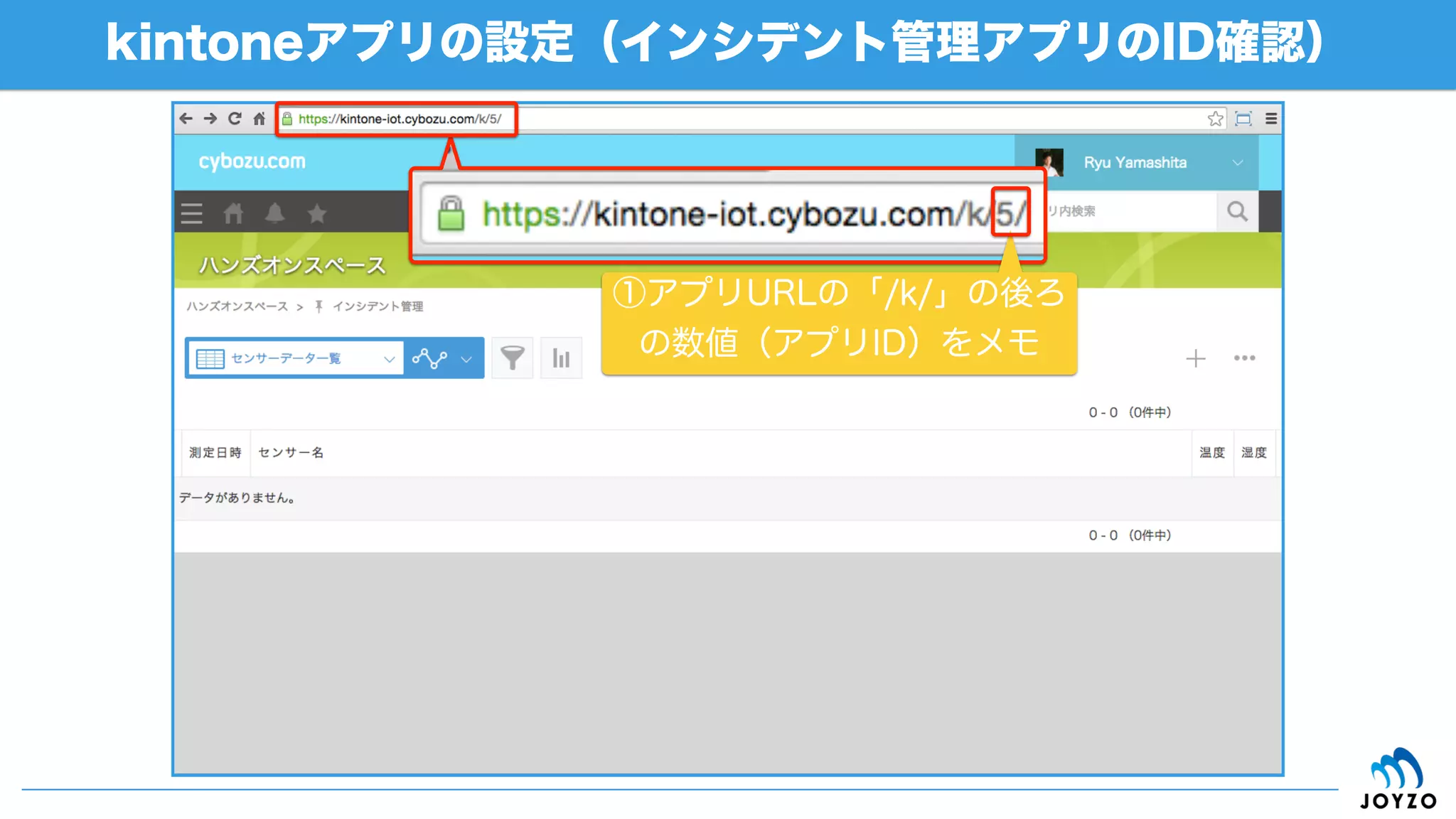
Task: Click the 湿度 column header
Action: coord(1254,453)
